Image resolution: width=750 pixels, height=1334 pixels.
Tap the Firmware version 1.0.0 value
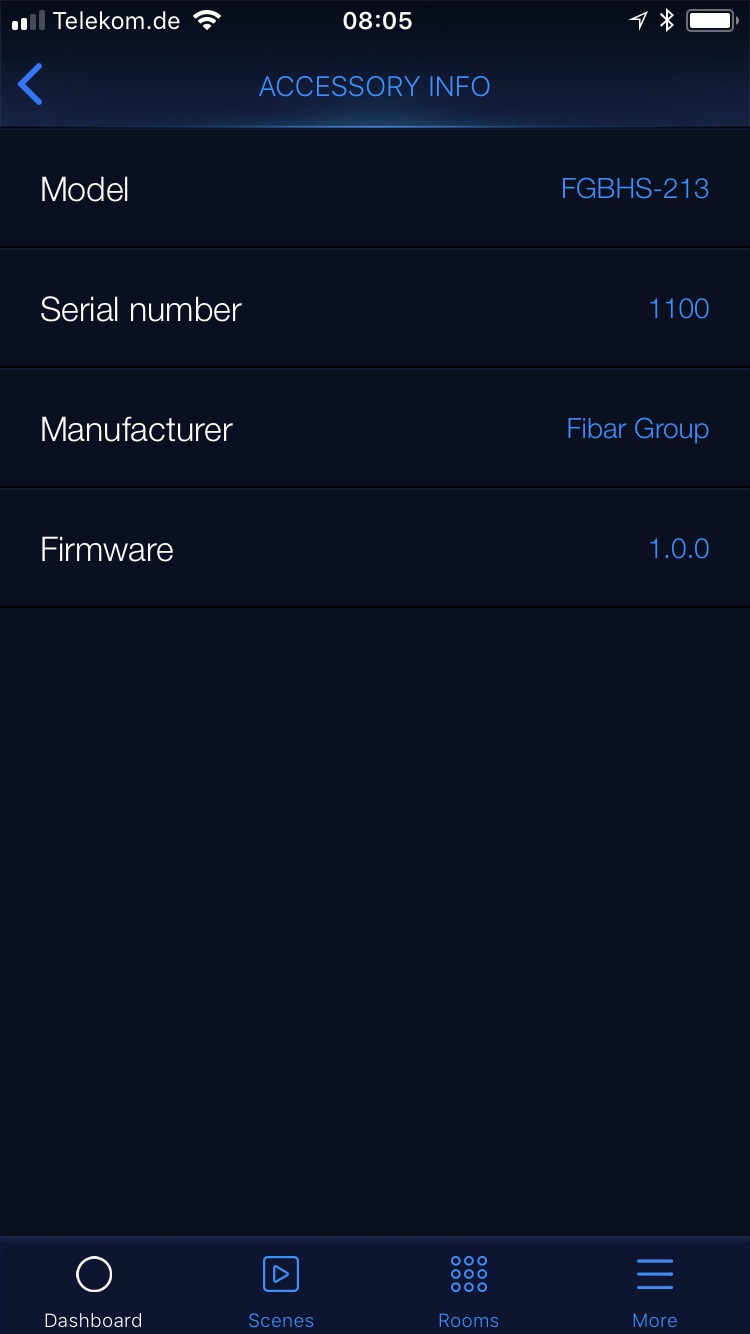tap(679, 549)
